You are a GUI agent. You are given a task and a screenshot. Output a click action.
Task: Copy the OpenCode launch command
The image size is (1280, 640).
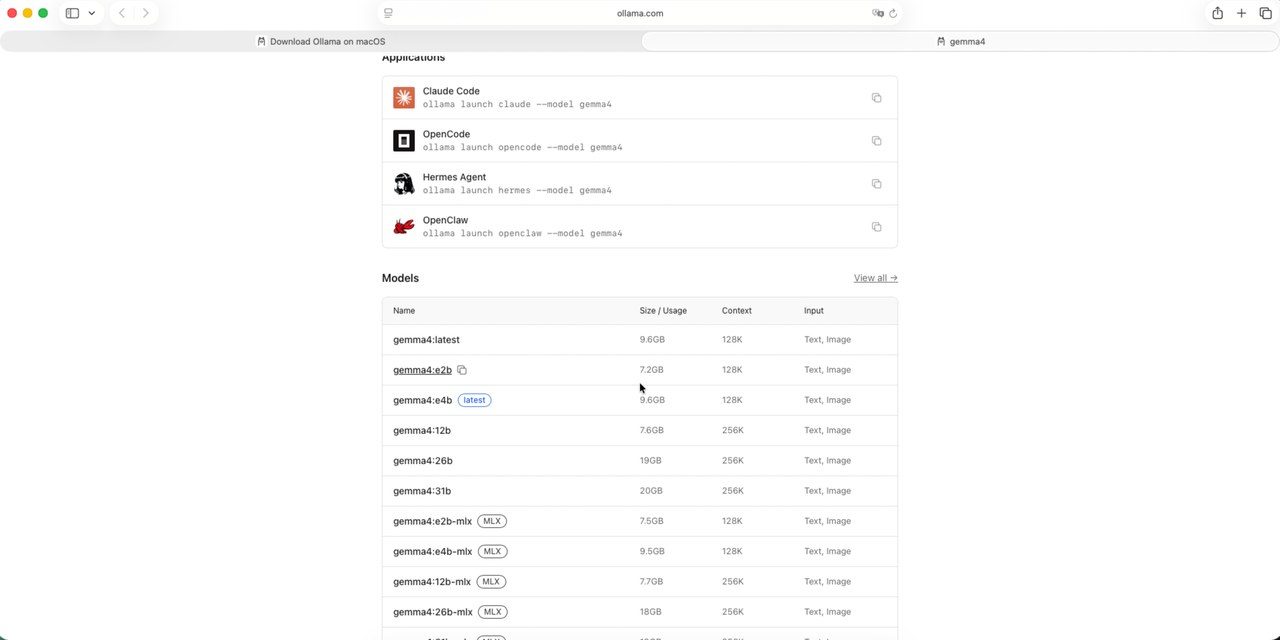pyautogui.click(x=876, y=141)
